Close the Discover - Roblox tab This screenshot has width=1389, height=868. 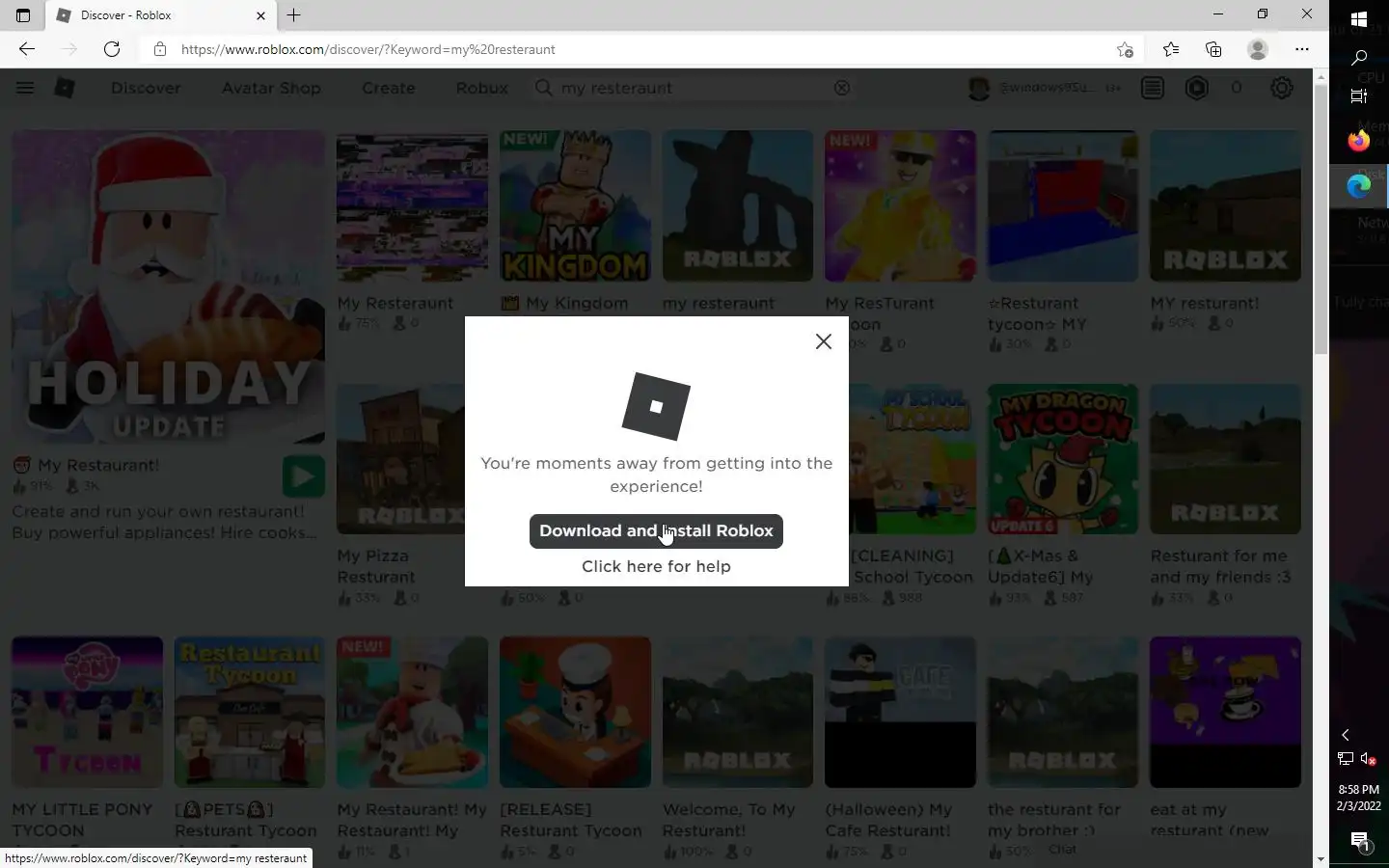point(260,15)
